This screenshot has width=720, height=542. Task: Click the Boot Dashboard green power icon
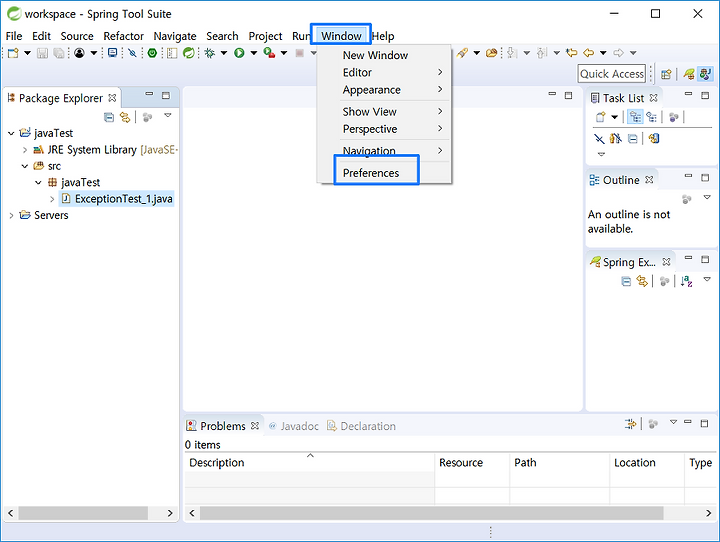(x=152, y=53)
